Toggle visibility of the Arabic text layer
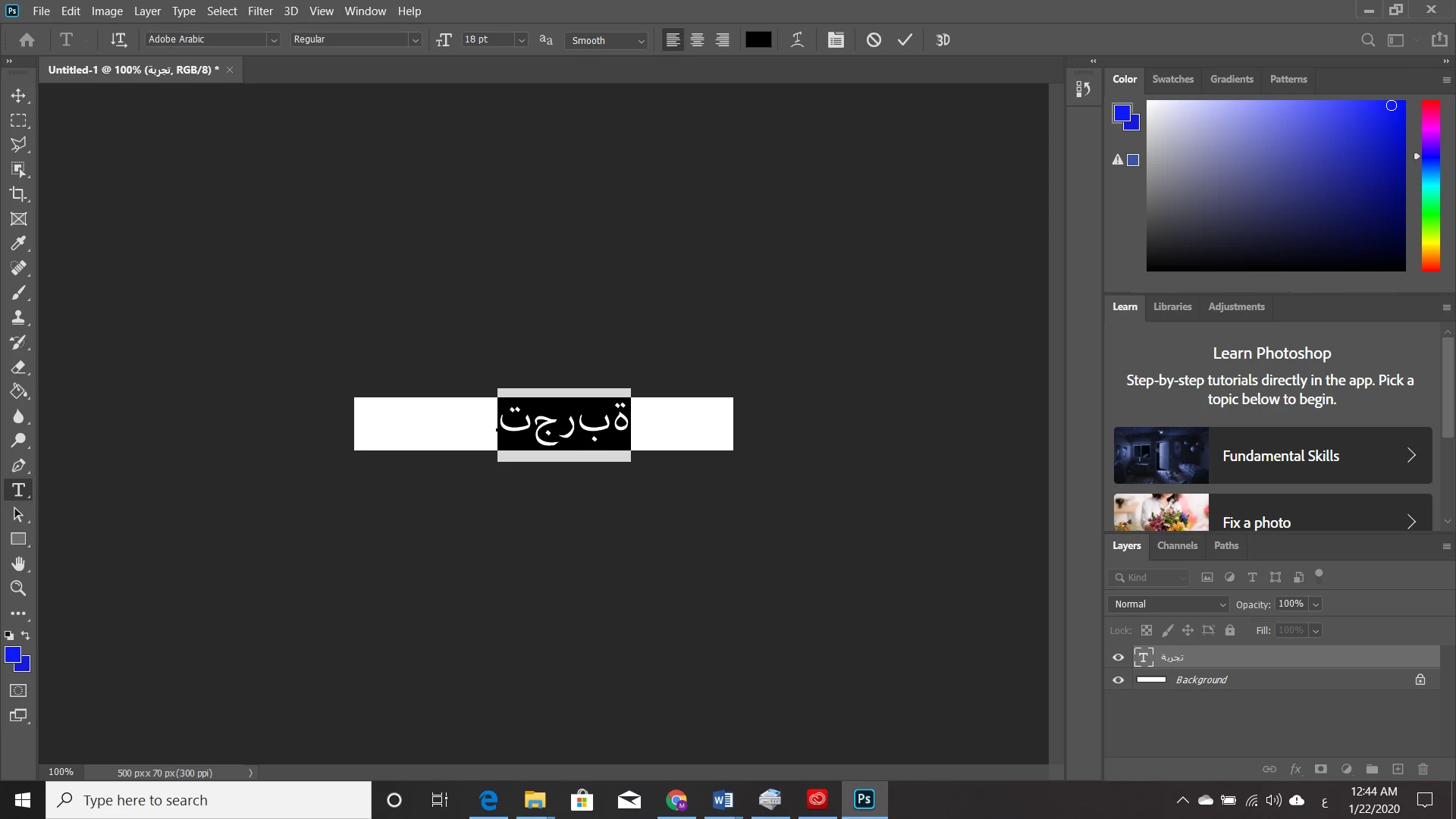This screenshot has width=1456, height=819. coord(1118,657)
